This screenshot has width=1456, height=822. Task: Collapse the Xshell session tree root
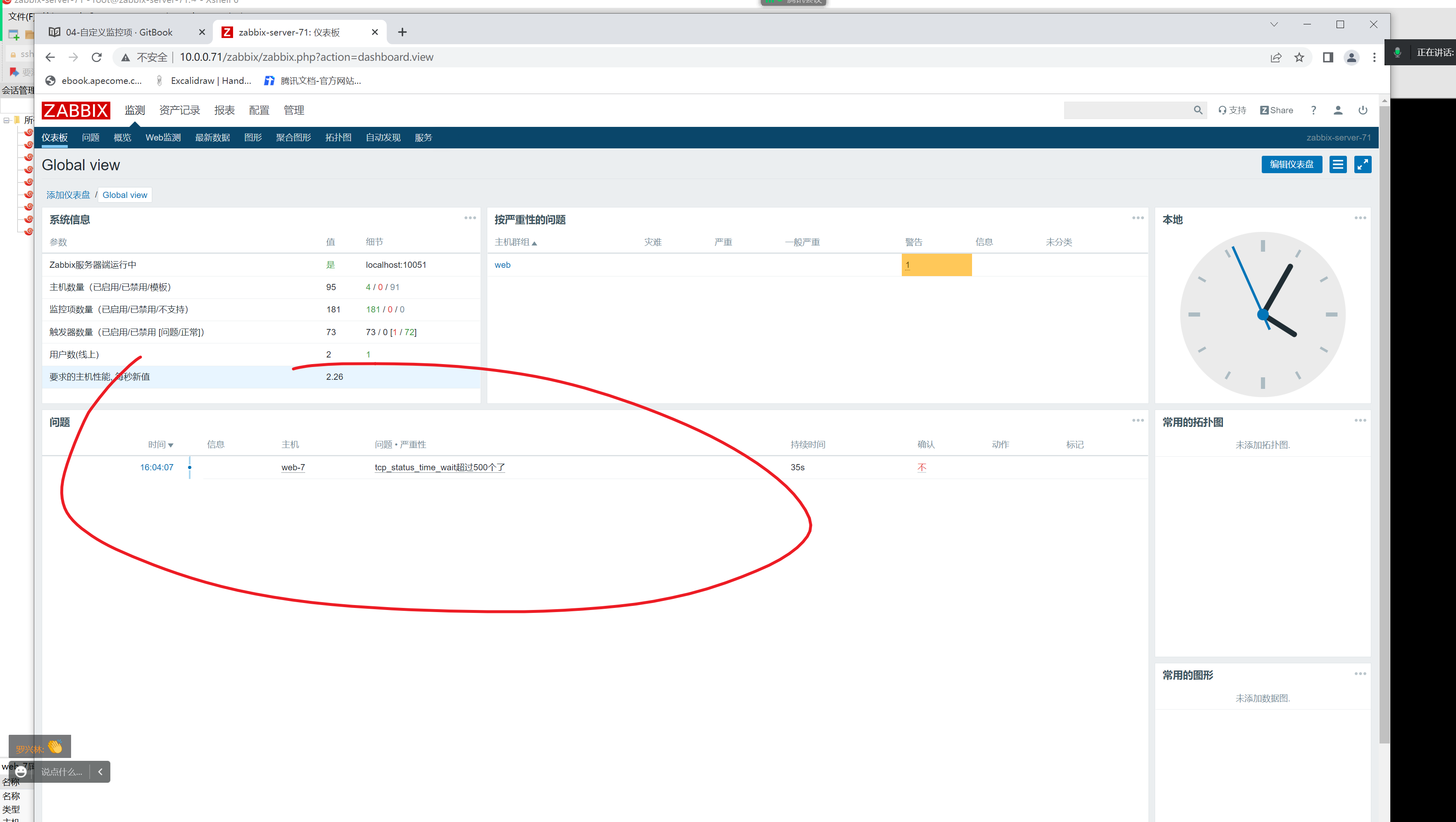6,120
